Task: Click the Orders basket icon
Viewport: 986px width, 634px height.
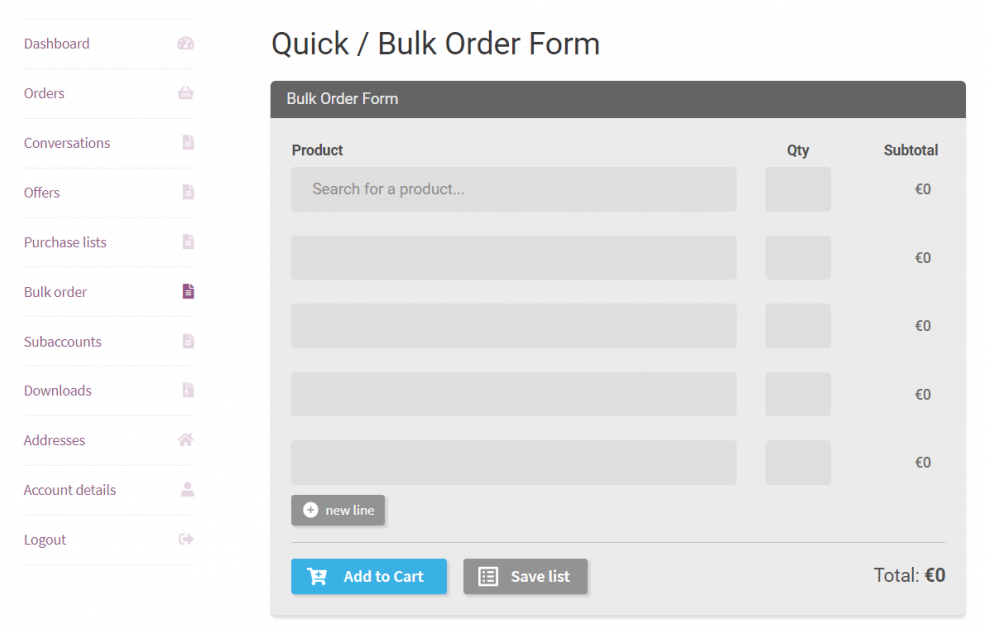Action: 186,93
